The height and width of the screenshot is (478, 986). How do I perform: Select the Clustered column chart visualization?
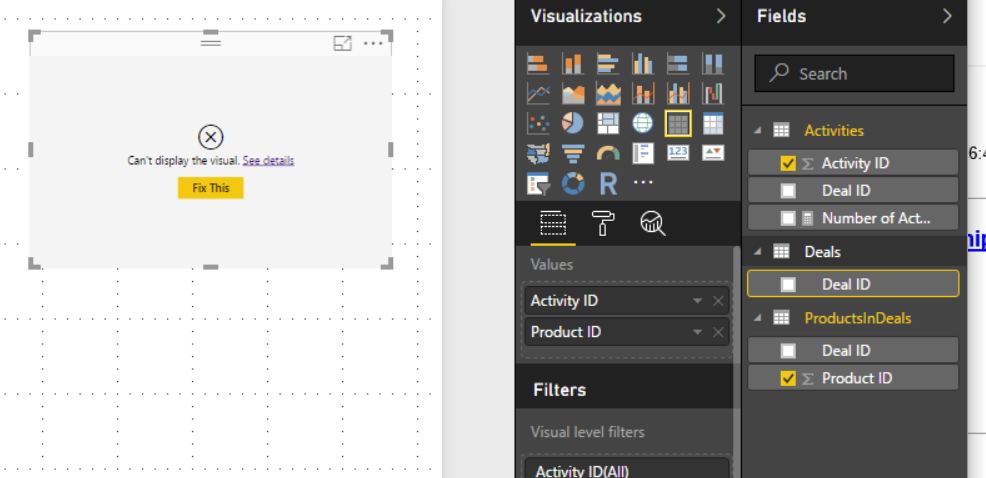643,64
